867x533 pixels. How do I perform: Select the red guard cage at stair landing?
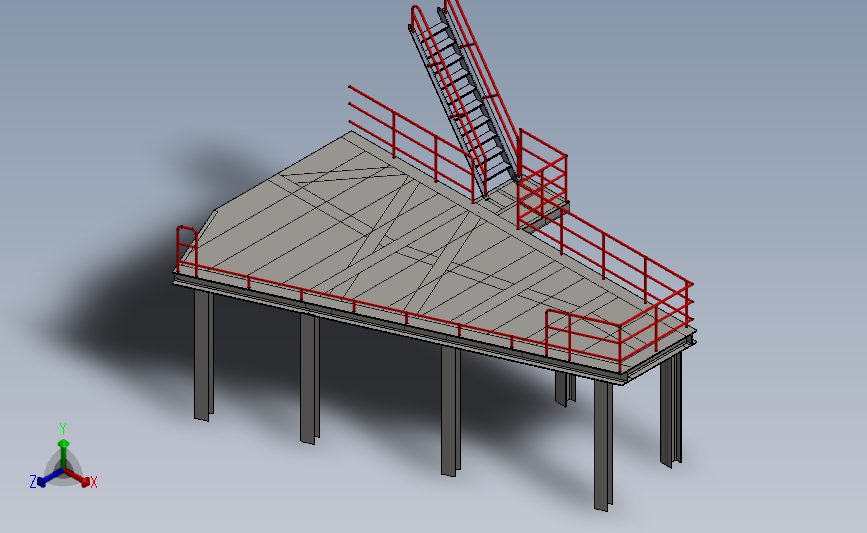(x=542, y=180)
